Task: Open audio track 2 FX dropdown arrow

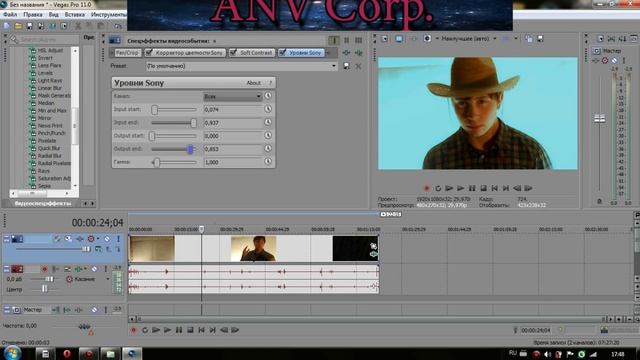Action: (x=85, y=269)
